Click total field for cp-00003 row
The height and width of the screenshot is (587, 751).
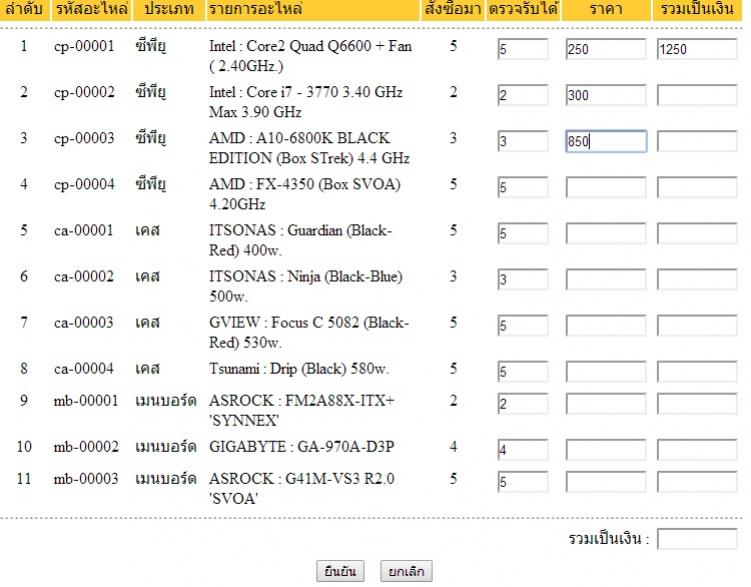[697, 141]
